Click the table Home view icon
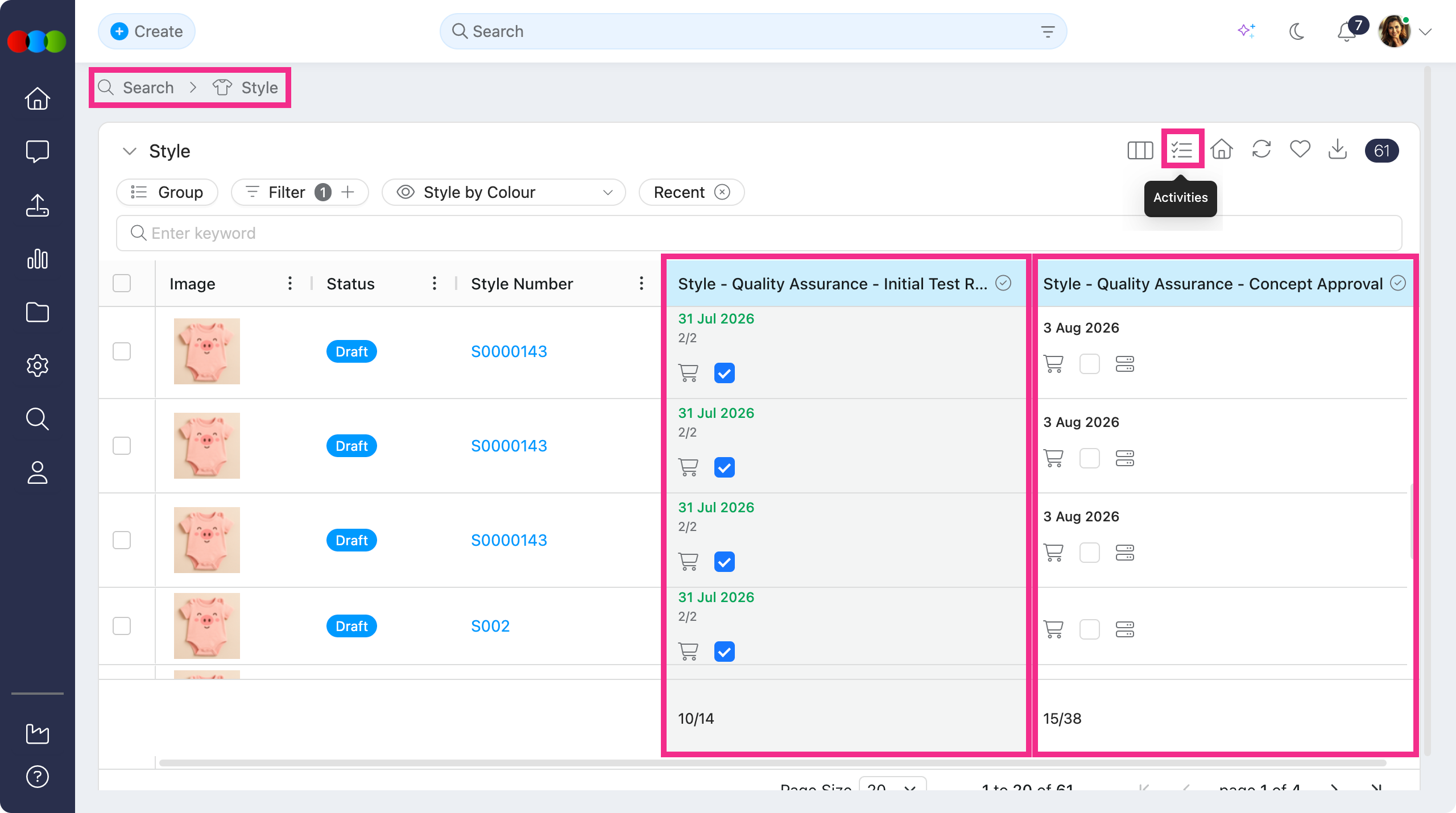Image resolution: width=1456 pixels, height=813 pixels. 1222,150
